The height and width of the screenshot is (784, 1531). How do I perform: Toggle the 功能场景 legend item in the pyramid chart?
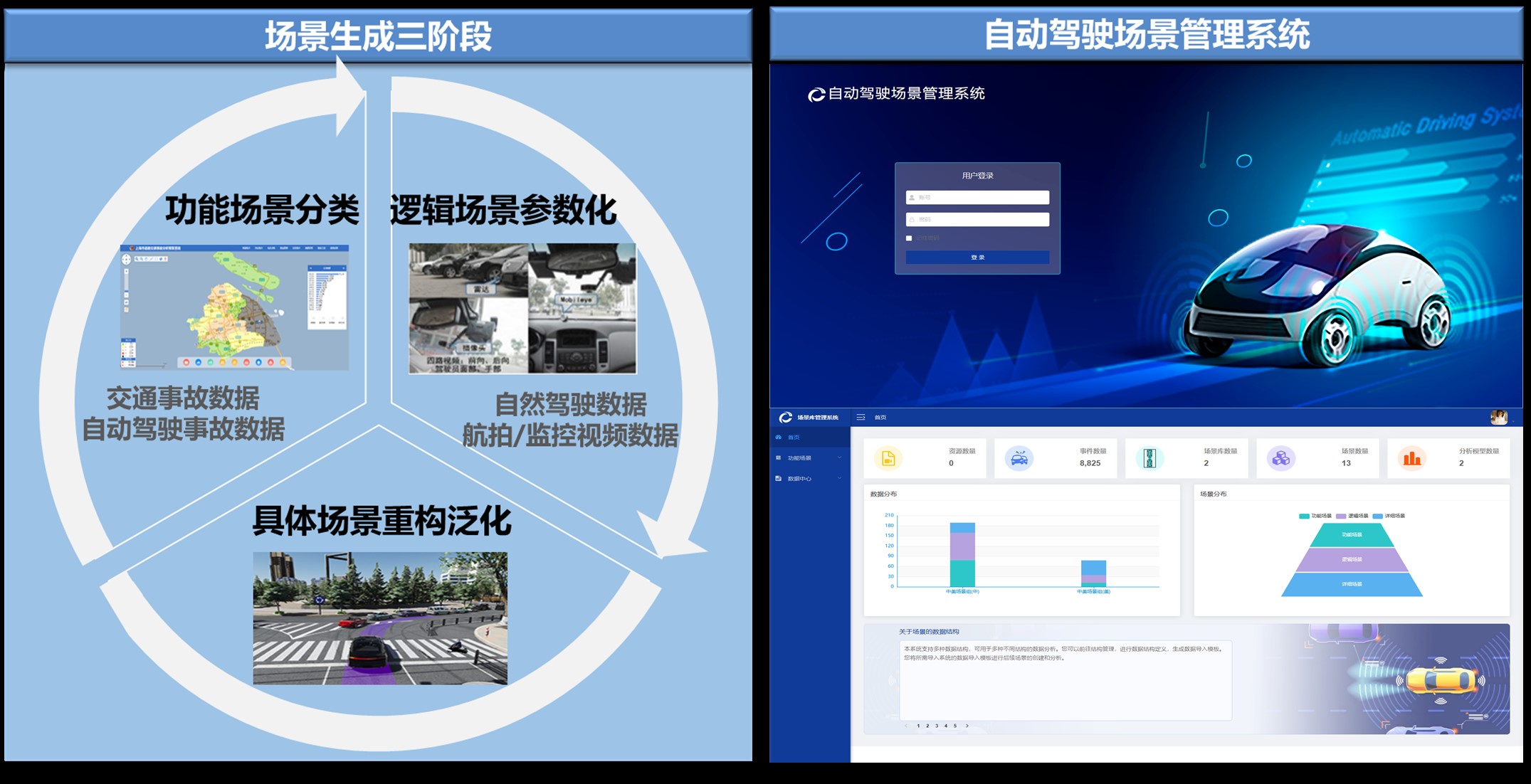[1316, 516]
